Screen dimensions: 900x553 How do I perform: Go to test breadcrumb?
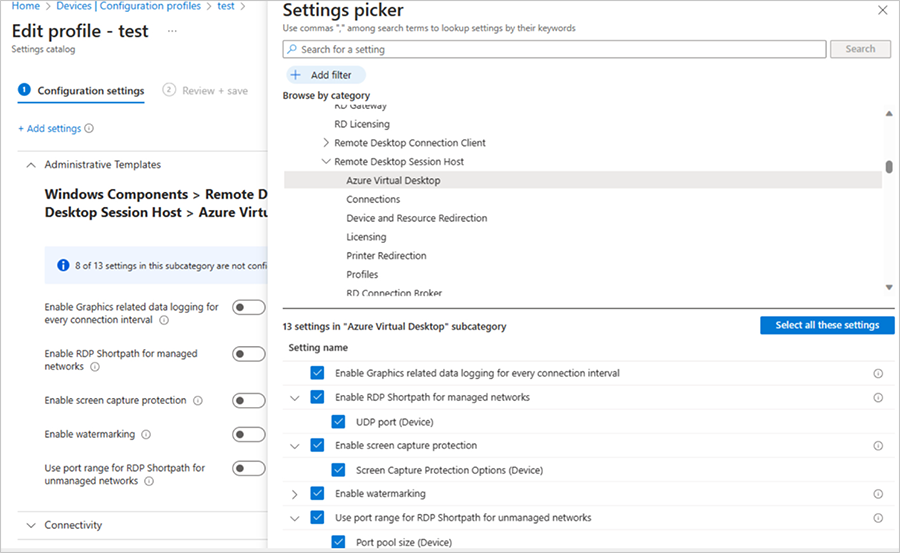226,6
